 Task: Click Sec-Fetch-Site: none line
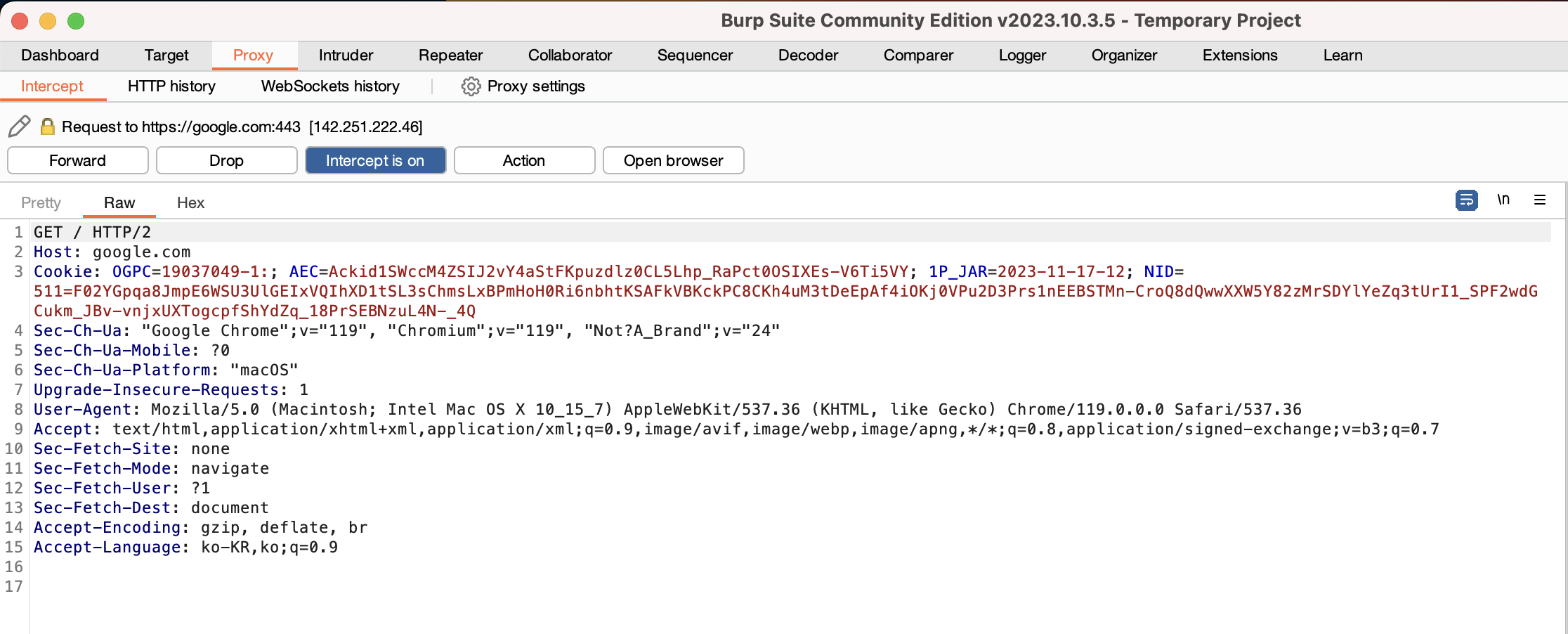click(x=131, y=448)
